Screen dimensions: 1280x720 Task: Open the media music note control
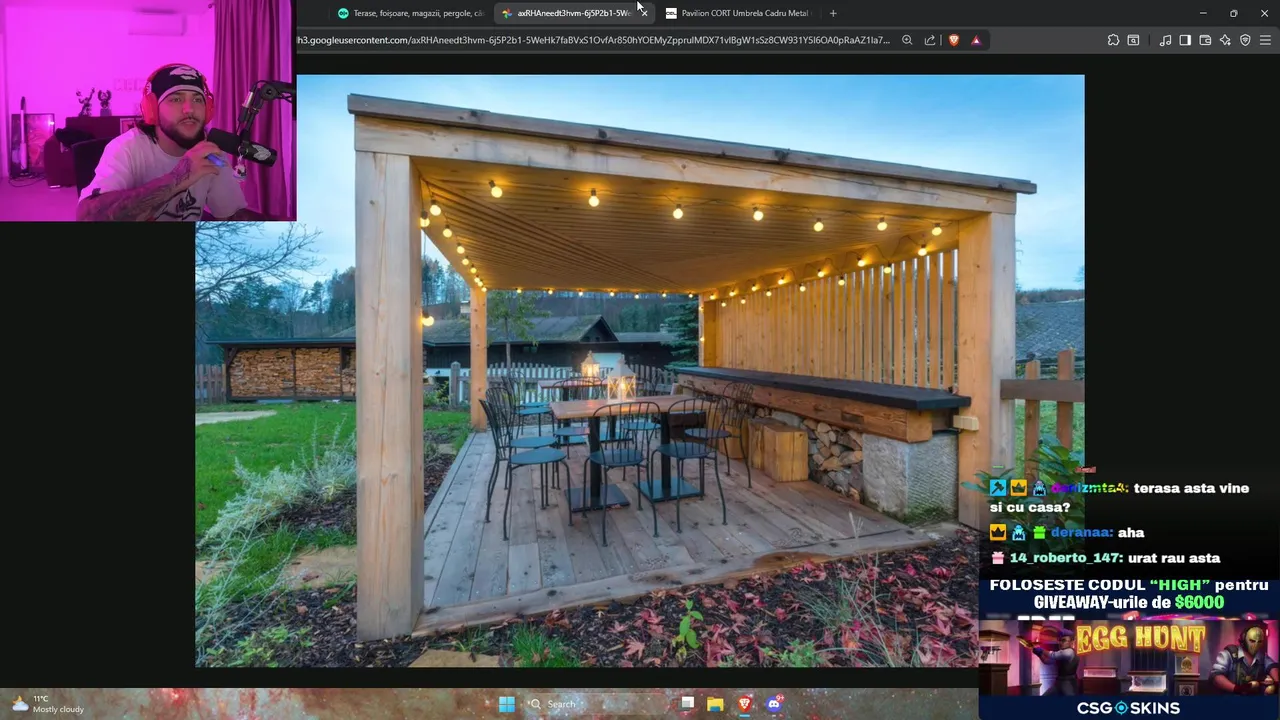(x=1165, y=40)
